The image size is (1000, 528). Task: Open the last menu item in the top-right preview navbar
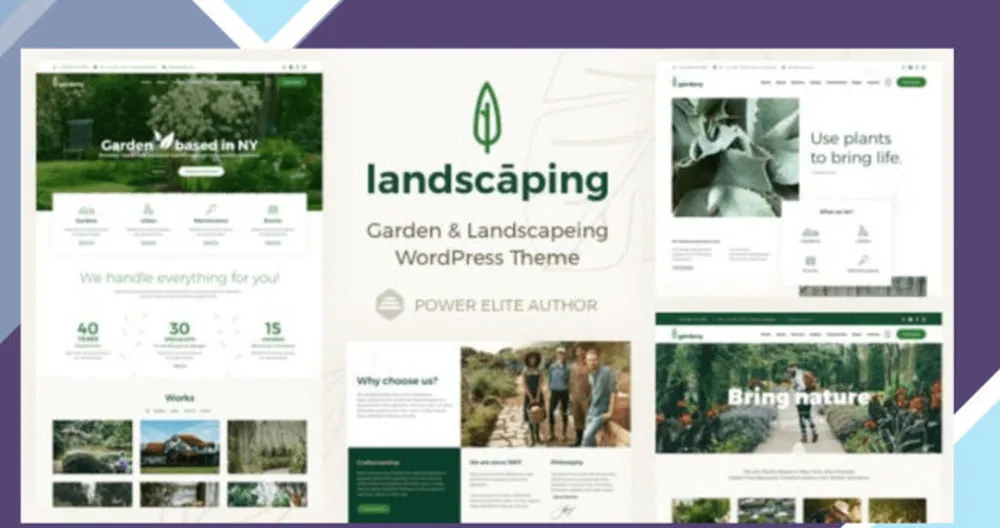872,82
